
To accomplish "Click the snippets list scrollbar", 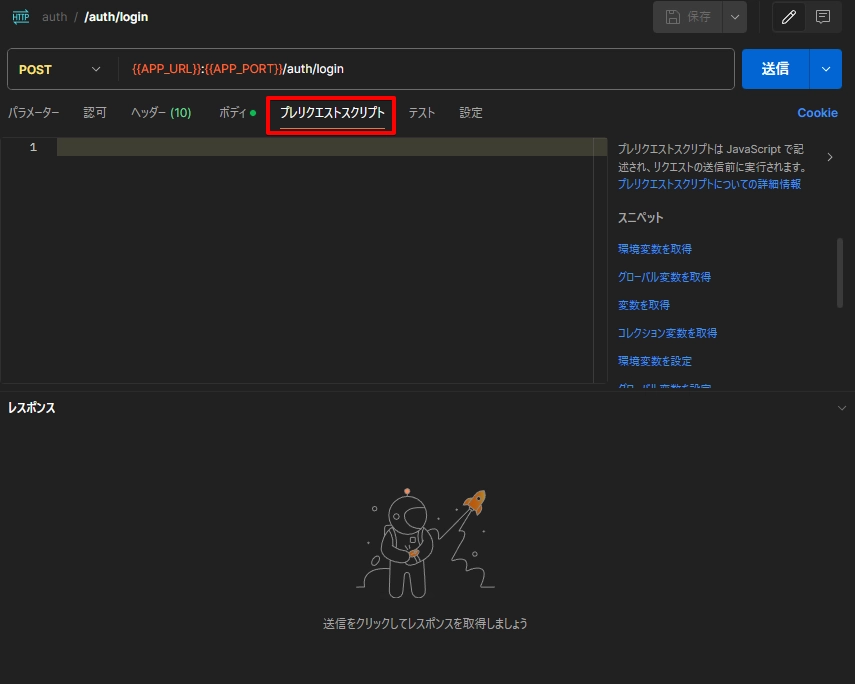I will 840,273.
